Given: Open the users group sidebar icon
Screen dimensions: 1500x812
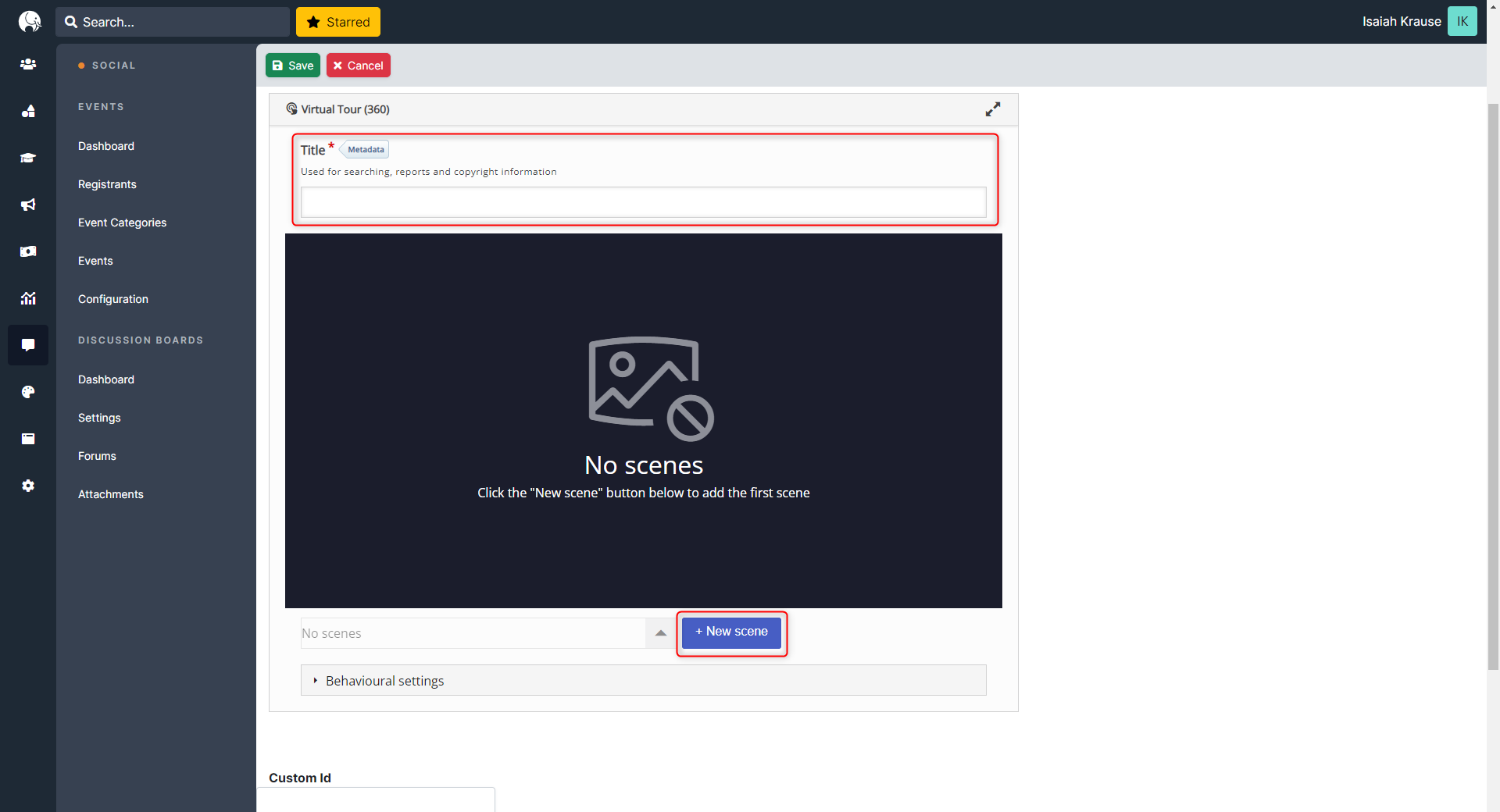Looking at the screenshot, I should (28, 64).
